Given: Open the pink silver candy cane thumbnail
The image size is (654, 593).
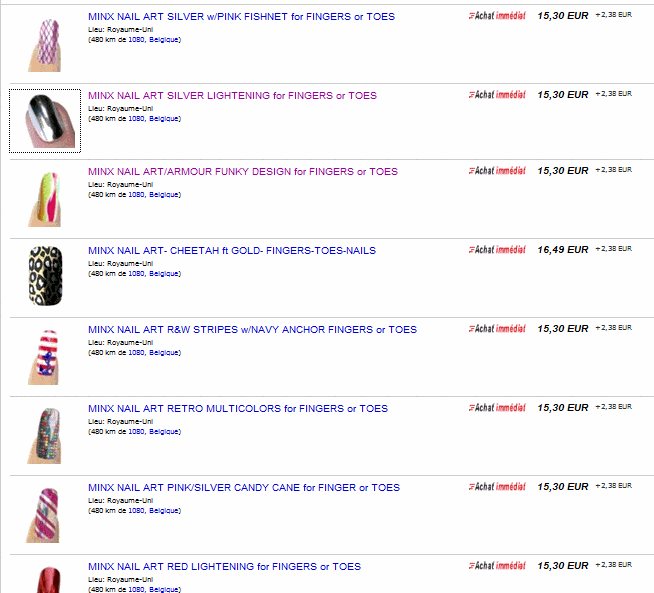Looking at the screenshot, I should point(45,513).
